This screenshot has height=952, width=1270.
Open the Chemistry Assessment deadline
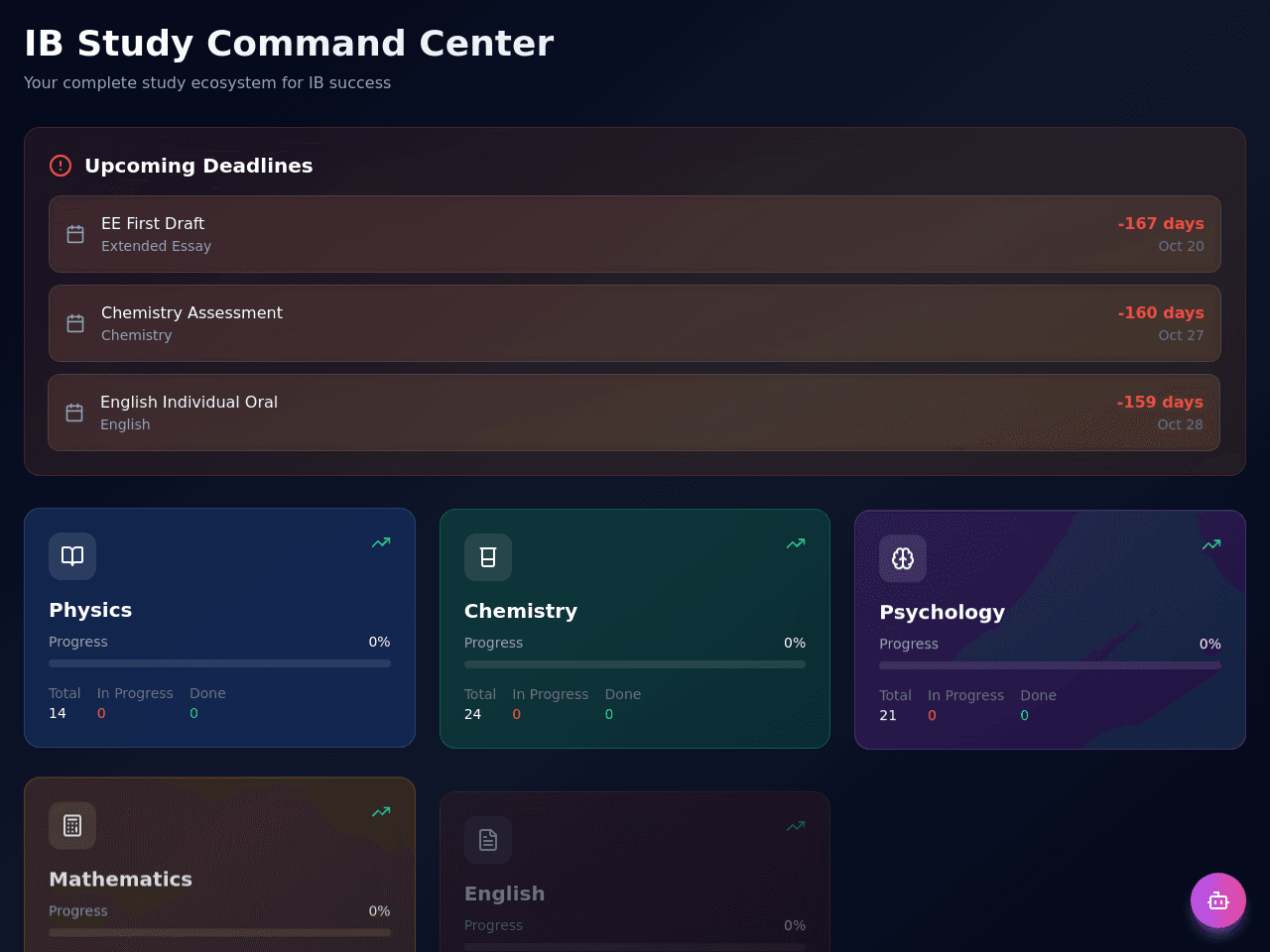click(x=635, y=323)
